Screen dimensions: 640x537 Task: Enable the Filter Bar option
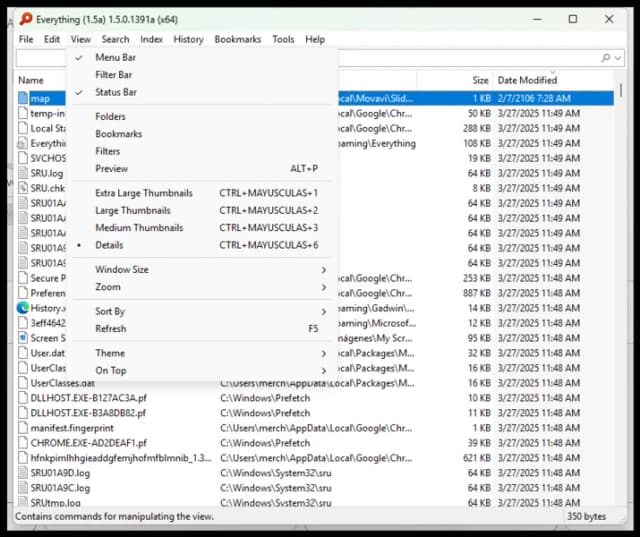[x=201, y=75]
